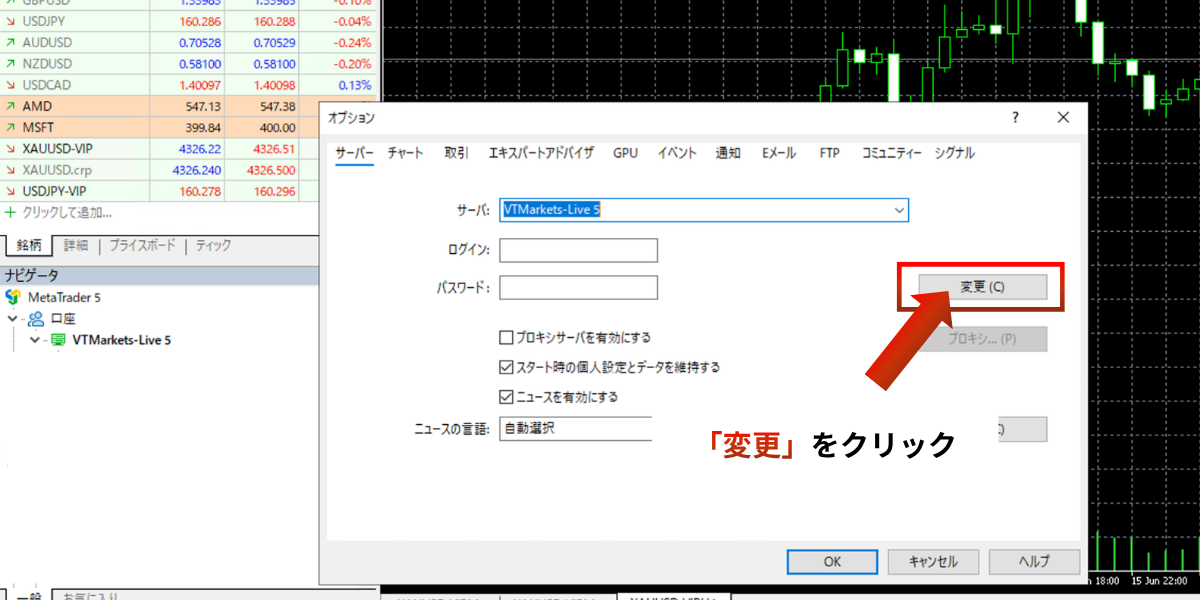Open the Eメール tab

pos(779,153)
